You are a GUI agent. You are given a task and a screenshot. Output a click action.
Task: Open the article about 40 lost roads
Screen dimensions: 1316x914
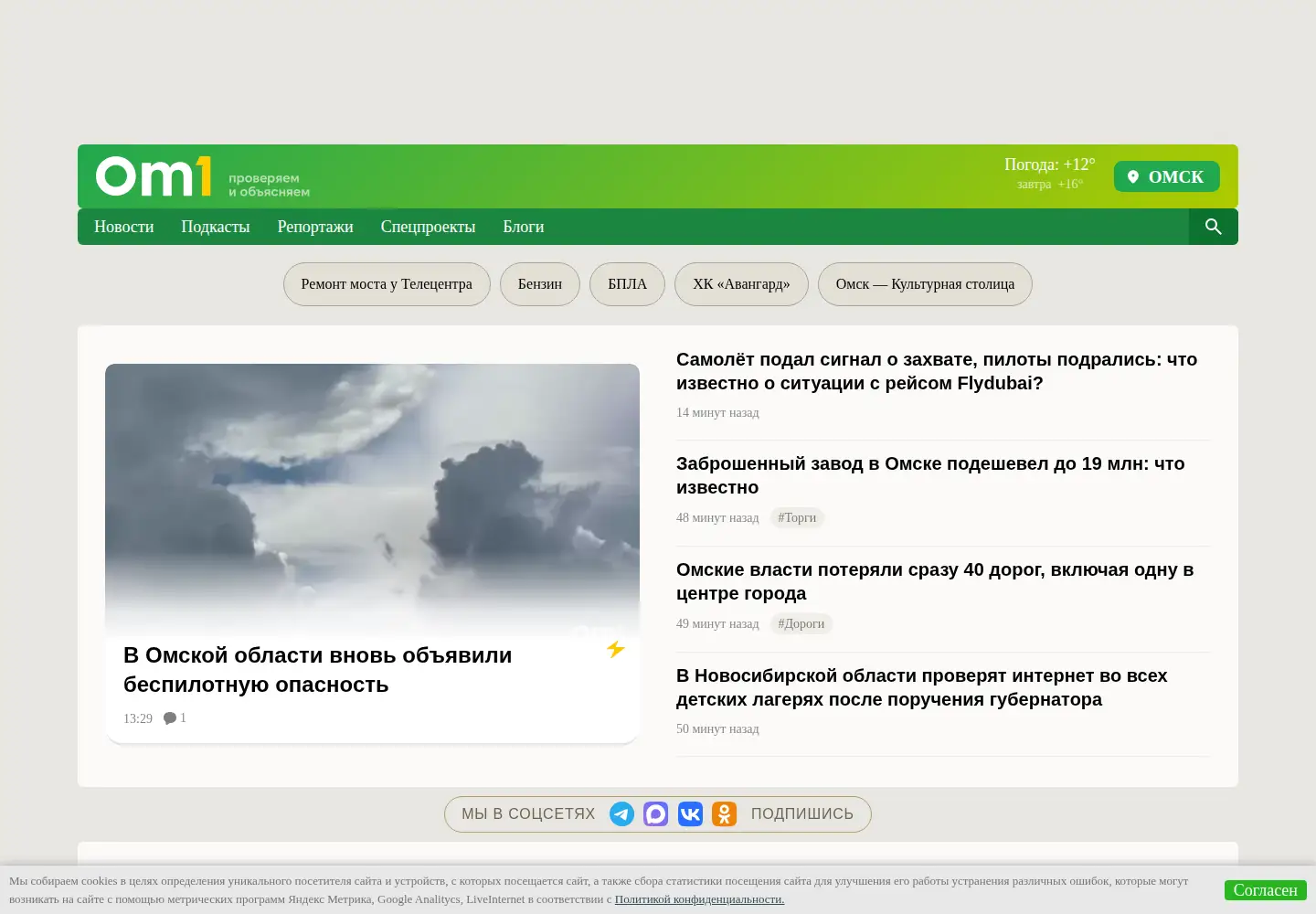point(935,581)
